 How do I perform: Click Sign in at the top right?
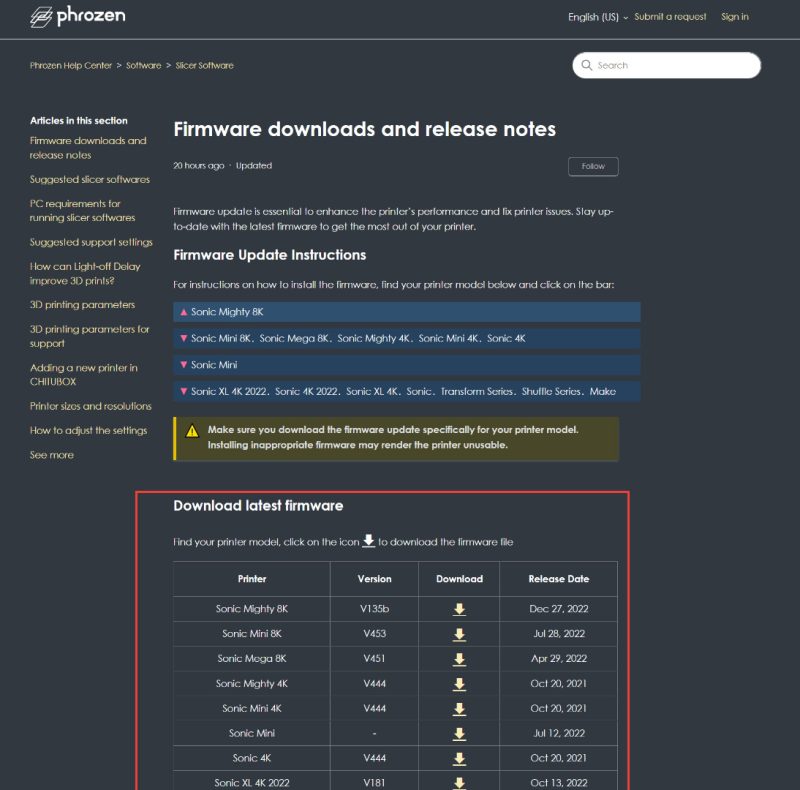(x=735, y=17)
